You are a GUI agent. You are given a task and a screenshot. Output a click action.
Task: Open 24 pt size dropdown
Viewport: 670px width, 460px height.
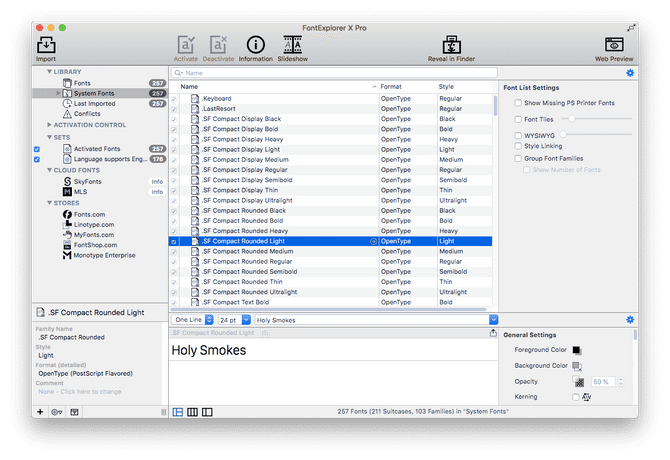coord(234,320)
